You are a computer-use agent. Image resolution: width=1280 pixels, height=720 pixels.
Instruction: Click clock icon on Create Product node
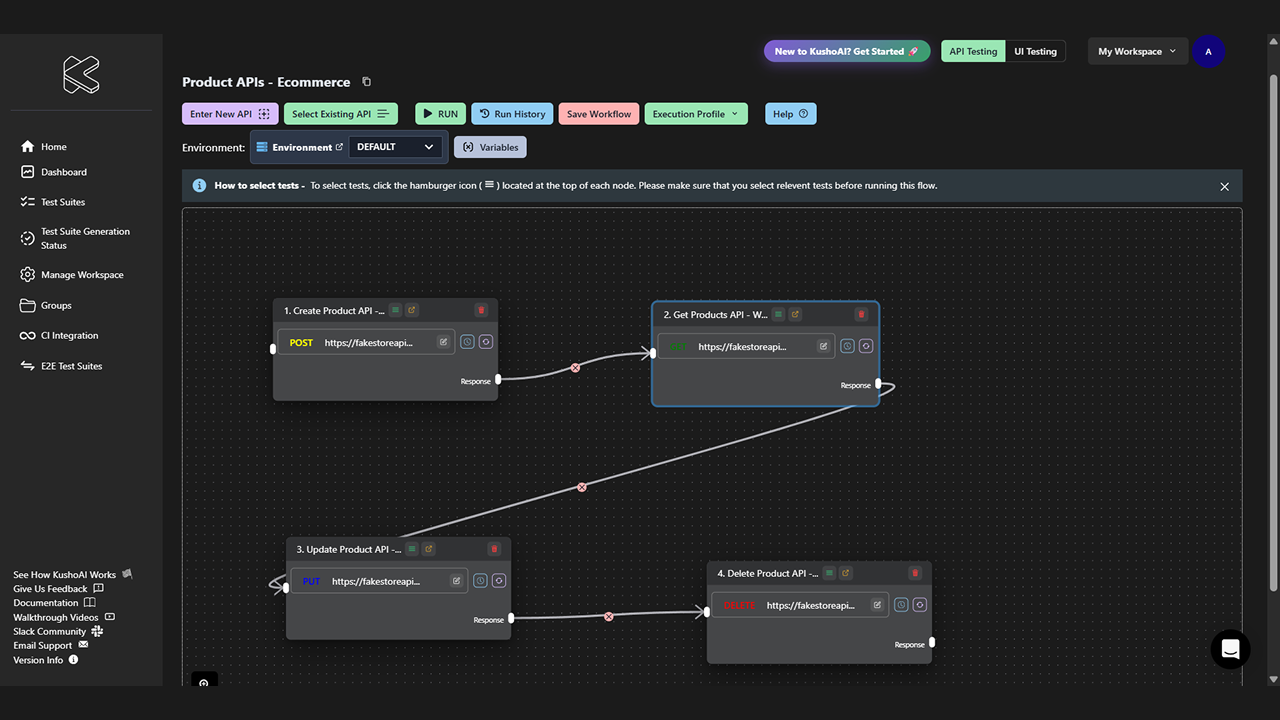(467, 342)
